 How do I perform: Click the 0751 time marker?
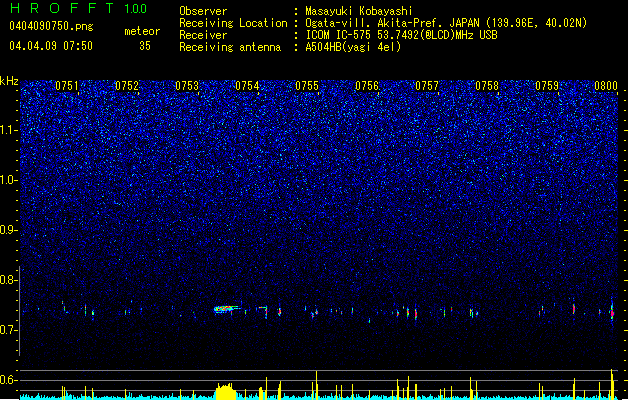(x=67, y=86)
